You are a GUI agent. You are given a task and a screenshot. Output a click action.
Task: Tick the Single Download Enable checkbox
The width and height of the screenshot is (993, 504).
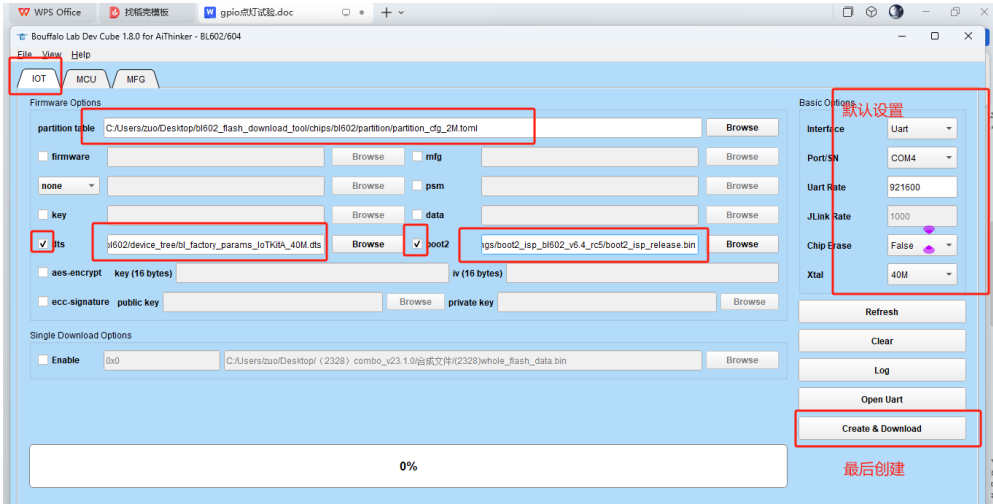point(43,360)
